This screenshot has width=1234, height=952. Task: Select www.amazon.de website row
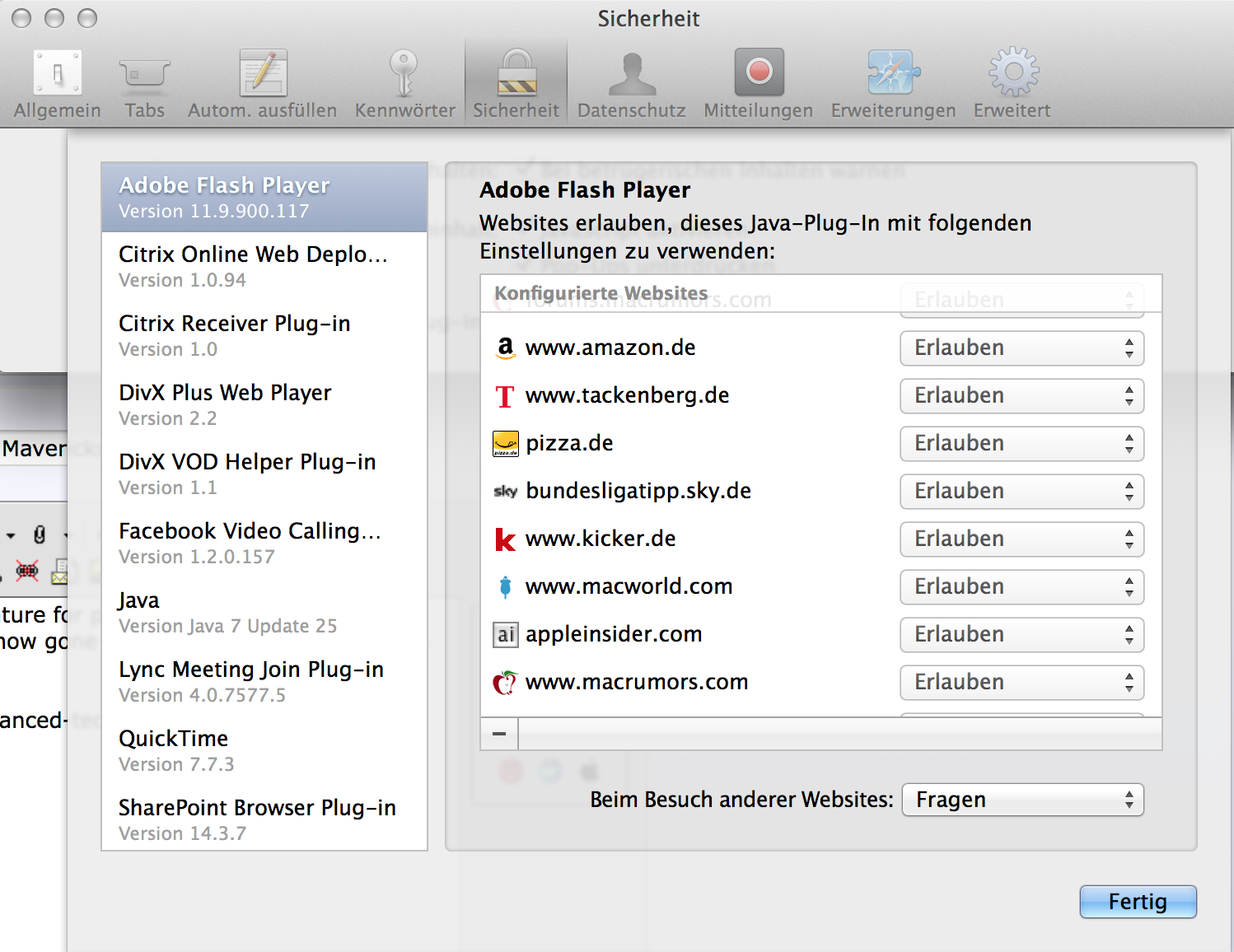coord(821,348)
